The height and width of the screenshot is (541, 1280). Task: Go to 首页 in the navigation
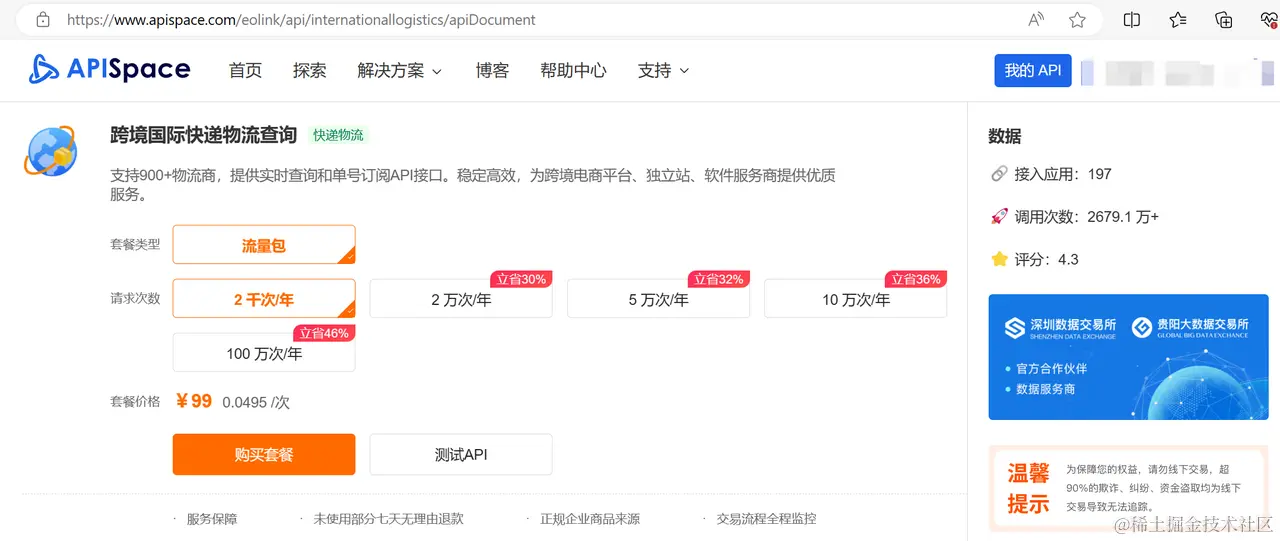point(245,70)
